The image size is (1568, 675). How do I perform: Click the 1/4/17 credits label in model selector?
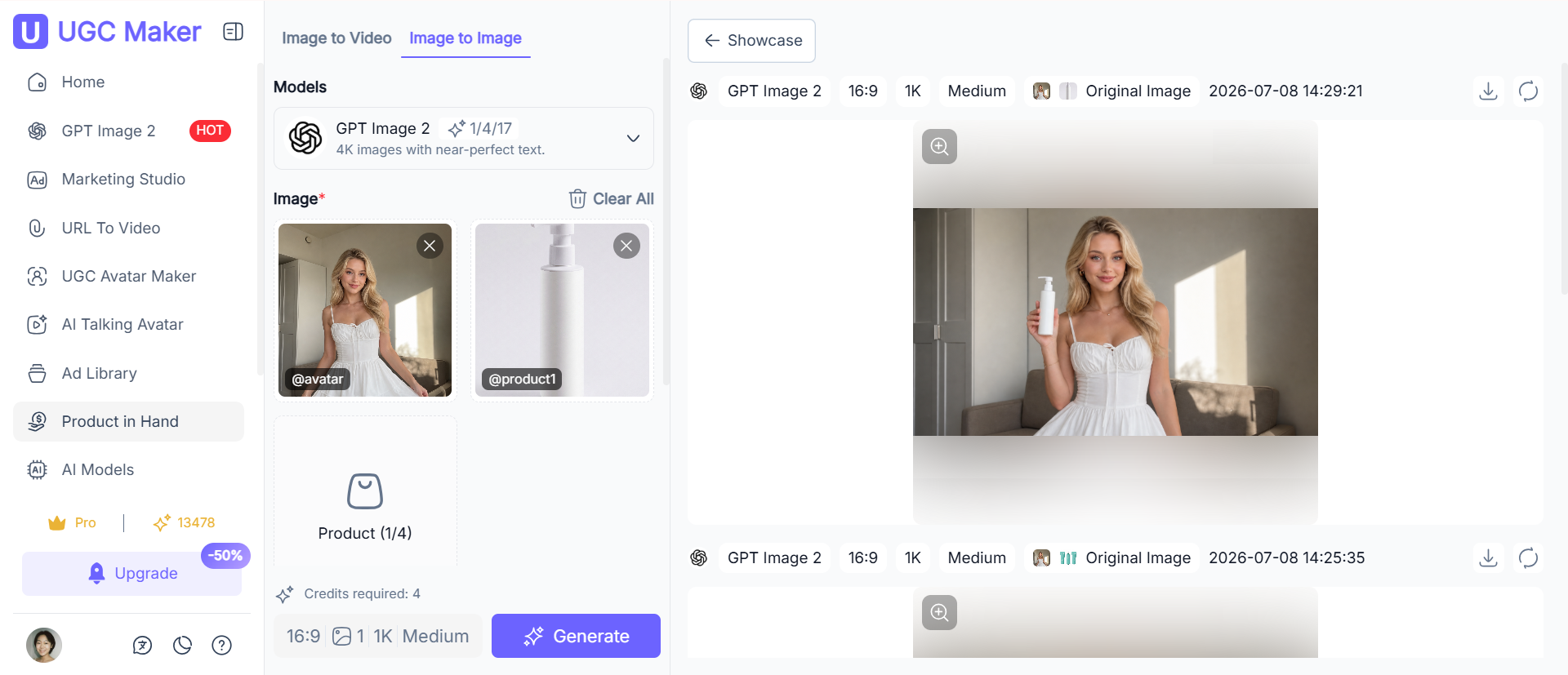(480, 128)
